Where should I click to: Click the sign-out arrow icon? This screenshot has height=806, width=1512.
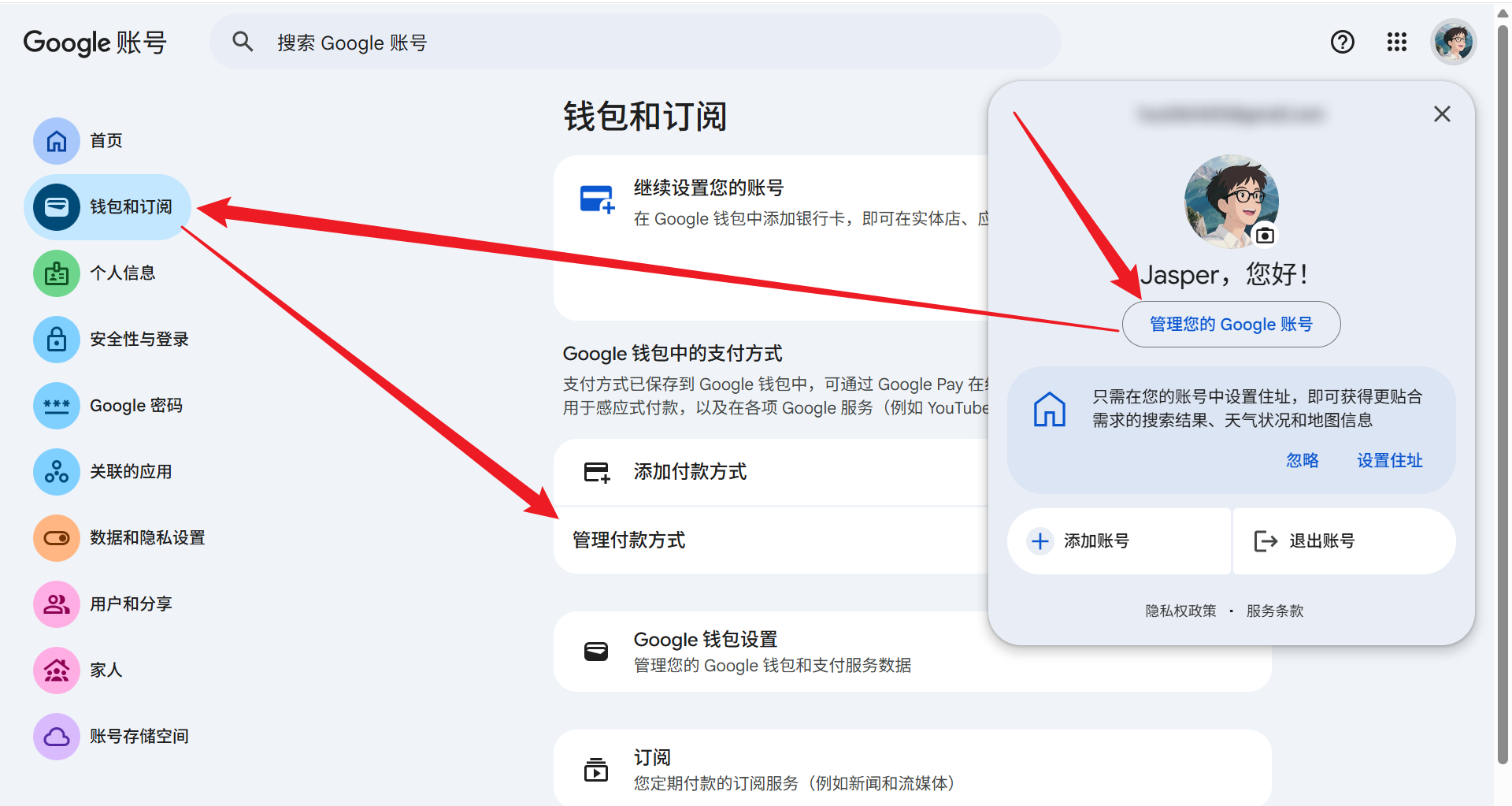1266,541
